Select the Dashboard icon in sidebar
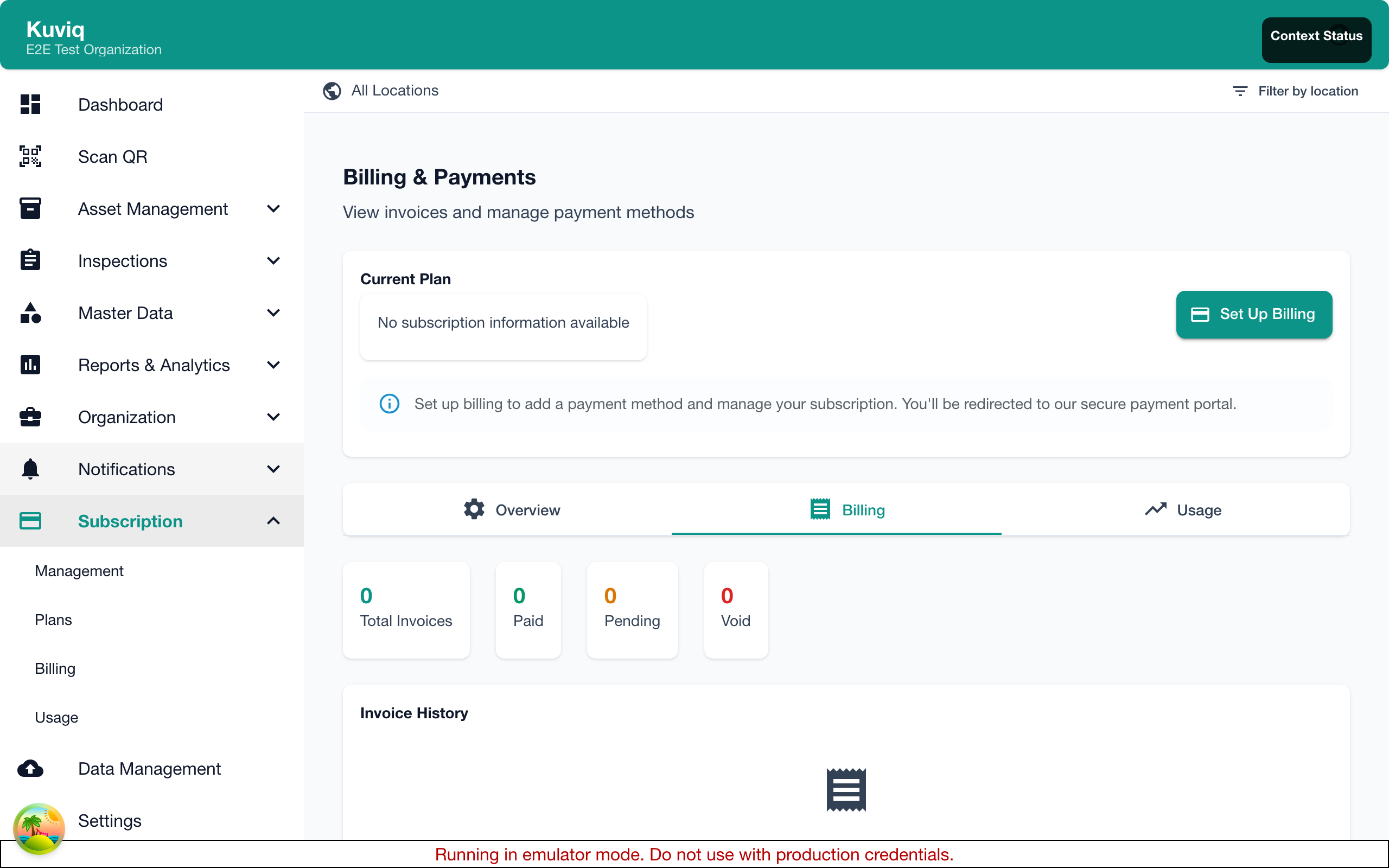 [x=30, y=105]
